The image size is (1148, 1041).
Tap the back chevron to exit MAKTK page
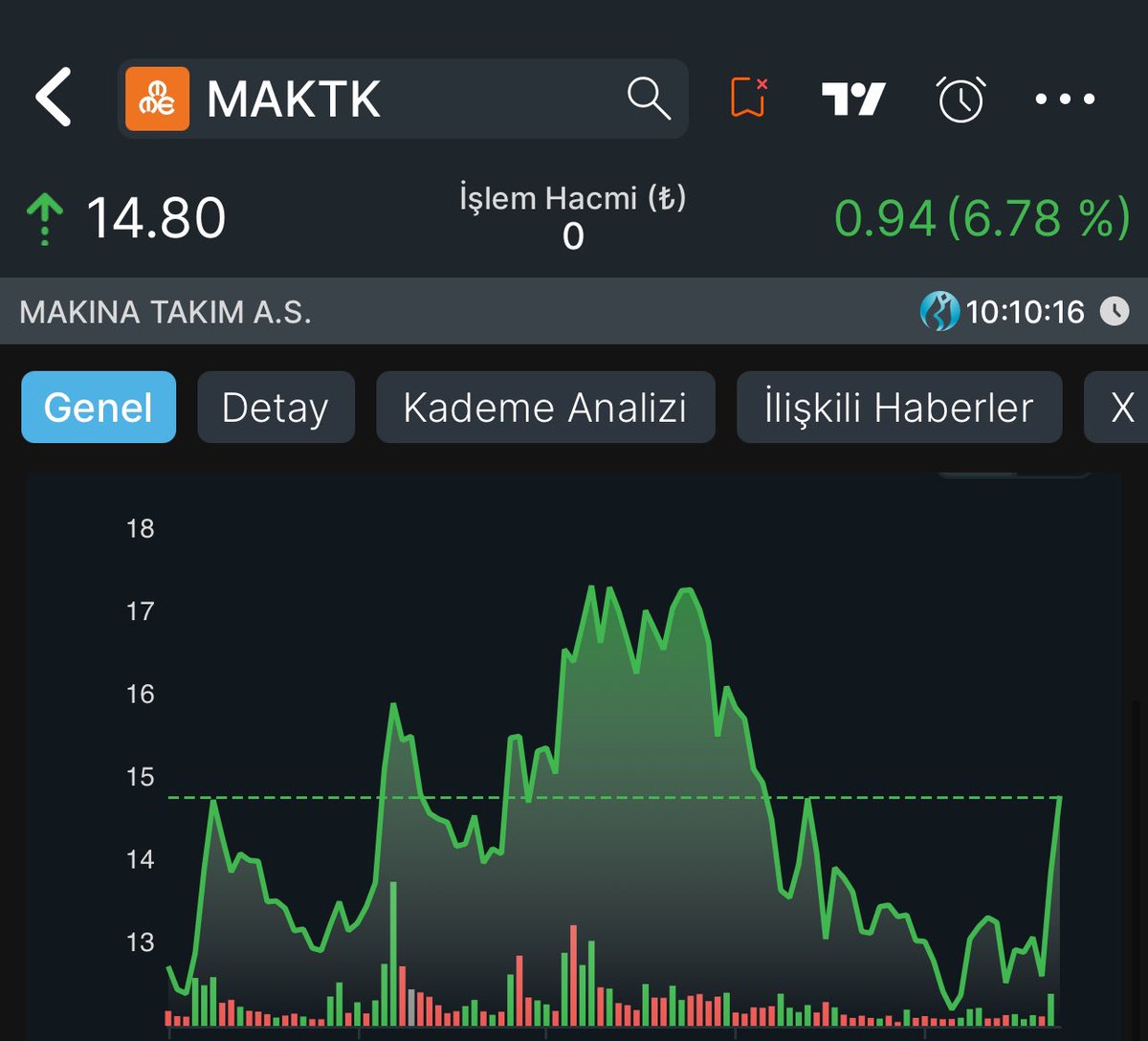55,98
